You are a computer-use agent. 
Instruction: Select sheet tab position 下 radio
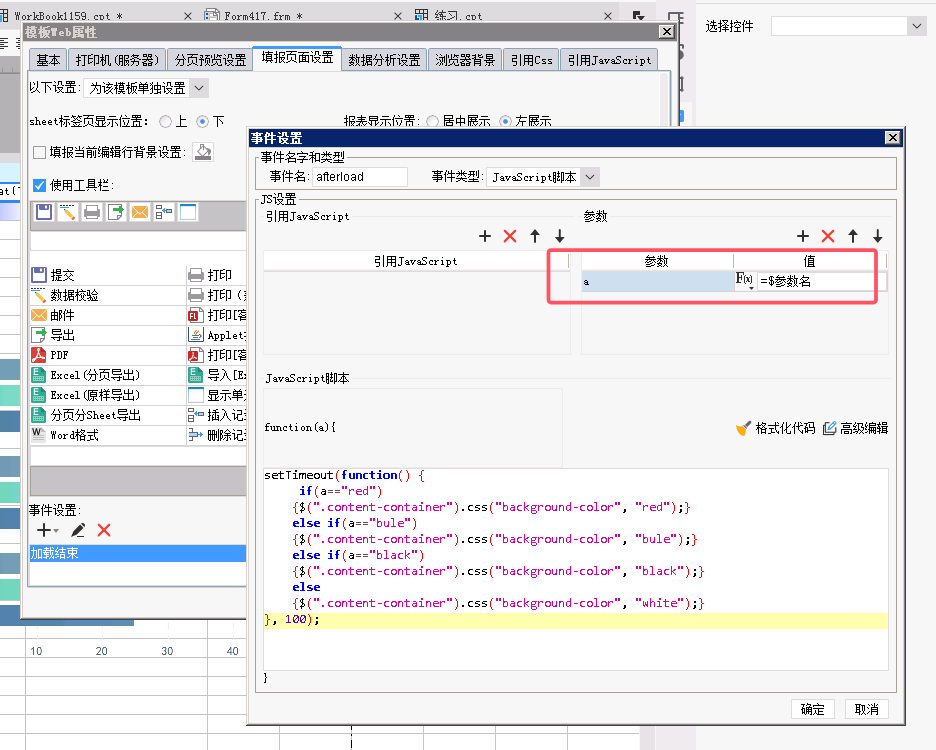point(202,121)
